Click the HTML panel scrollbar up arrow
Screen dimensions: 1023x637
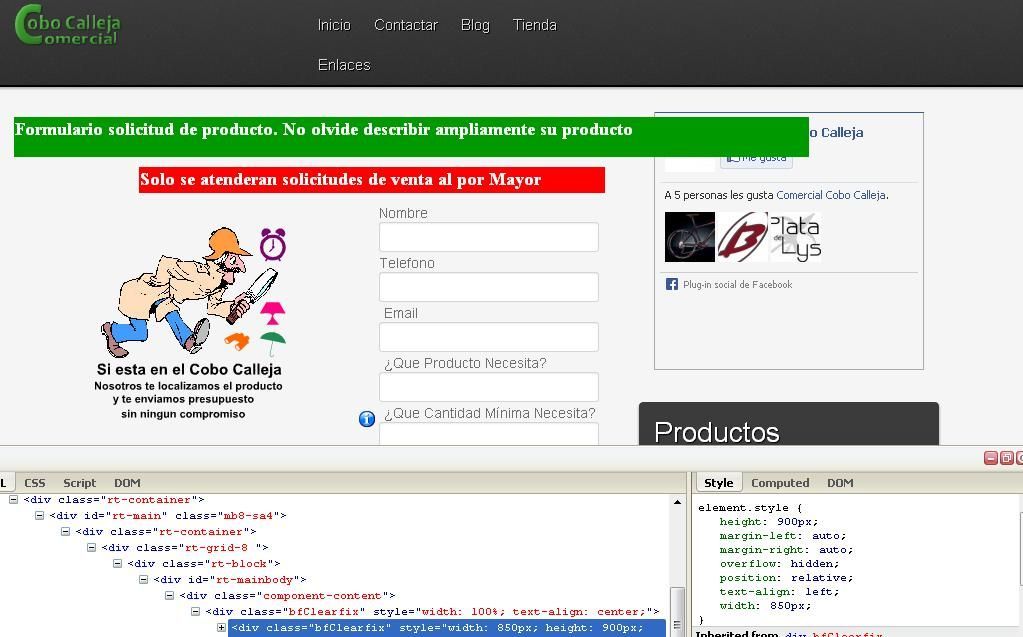[x=677, y=502]
